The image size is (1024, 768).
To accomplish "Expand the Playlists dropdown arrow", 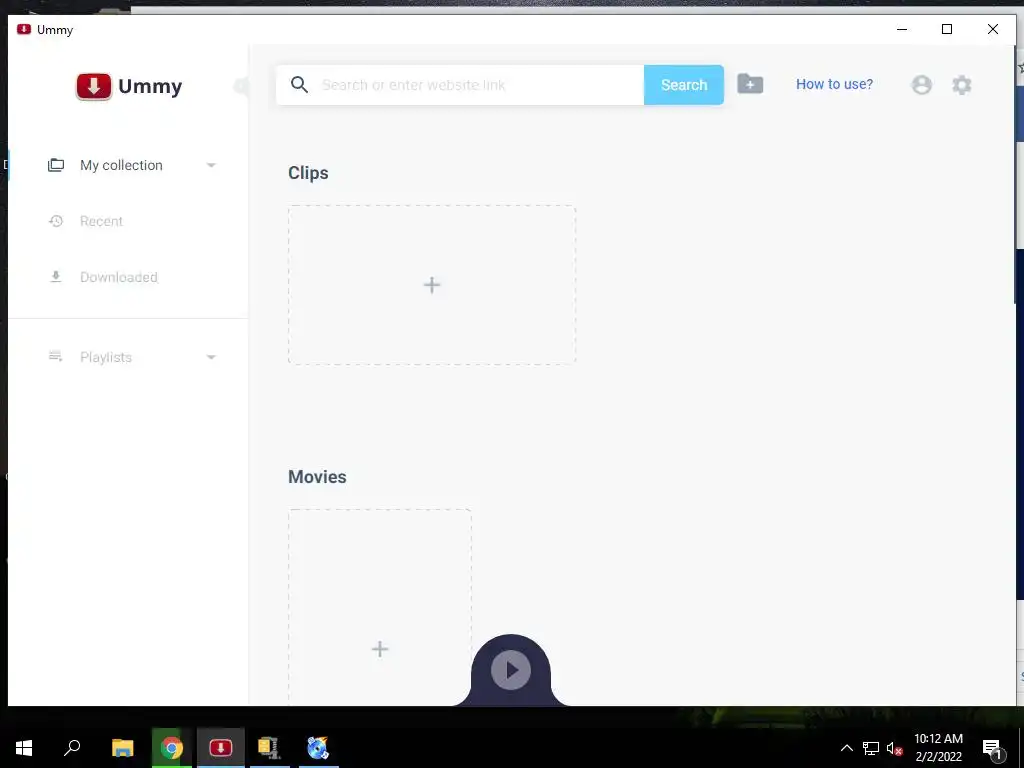I will [x=211, y=357].
